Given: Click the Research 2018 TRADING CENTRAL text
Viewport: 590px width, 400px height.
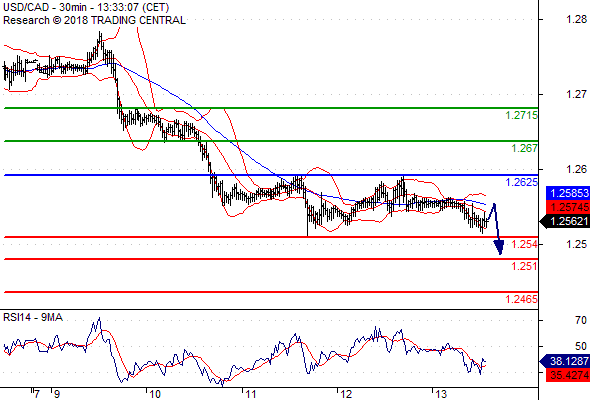Looking at the screenshot, I should click(94, 20).
